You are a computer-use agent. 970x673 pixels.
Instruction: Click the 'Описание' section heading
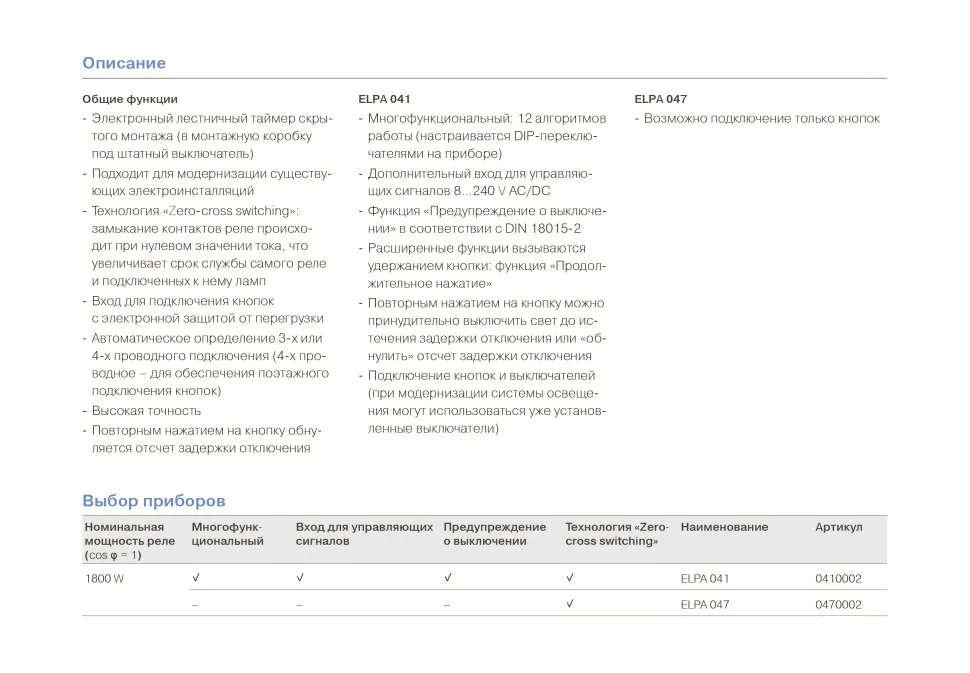click(124, 63)
